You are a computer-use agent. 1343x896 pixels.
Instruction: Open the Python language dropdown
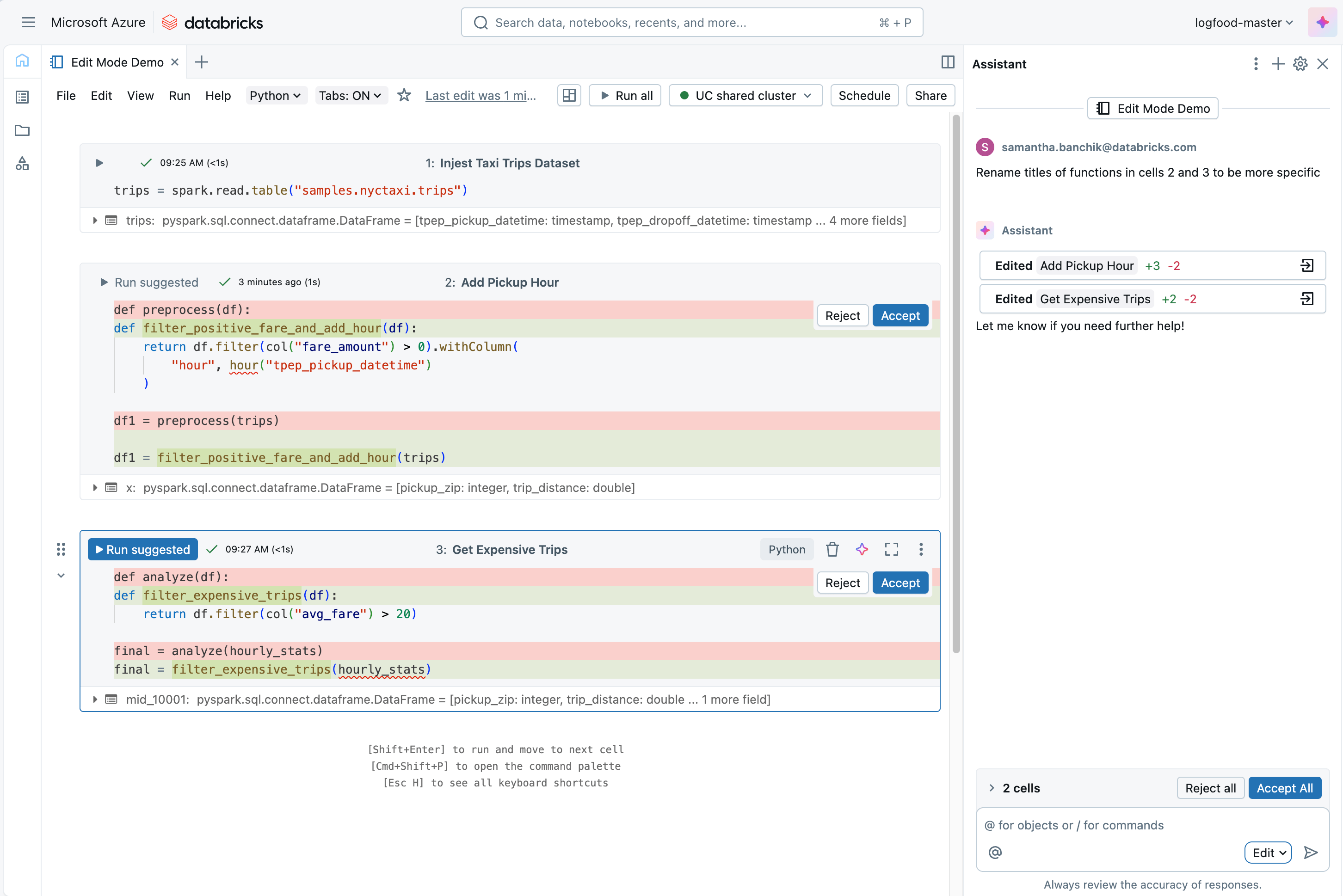tap(275, 95)
